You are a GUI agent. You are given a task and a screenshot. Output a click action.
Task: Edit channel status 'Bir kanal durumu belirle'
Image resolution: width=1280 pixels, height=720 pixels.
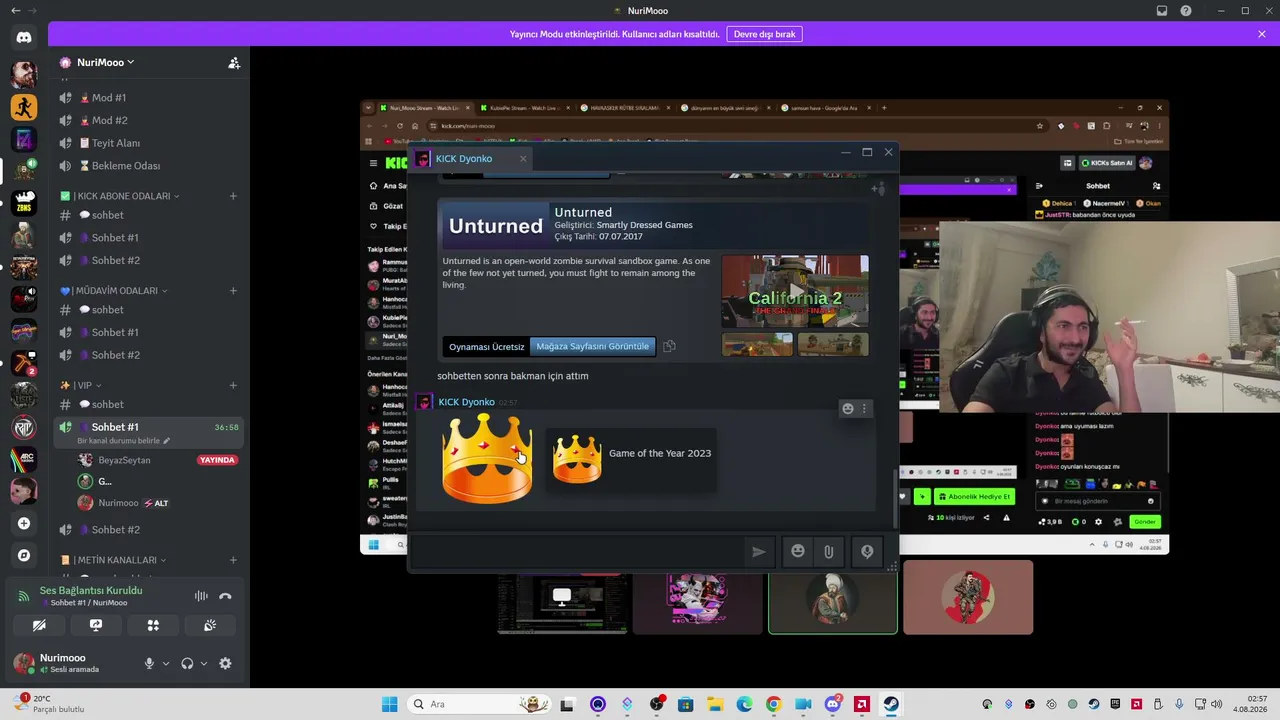click(x=124, y=441)
